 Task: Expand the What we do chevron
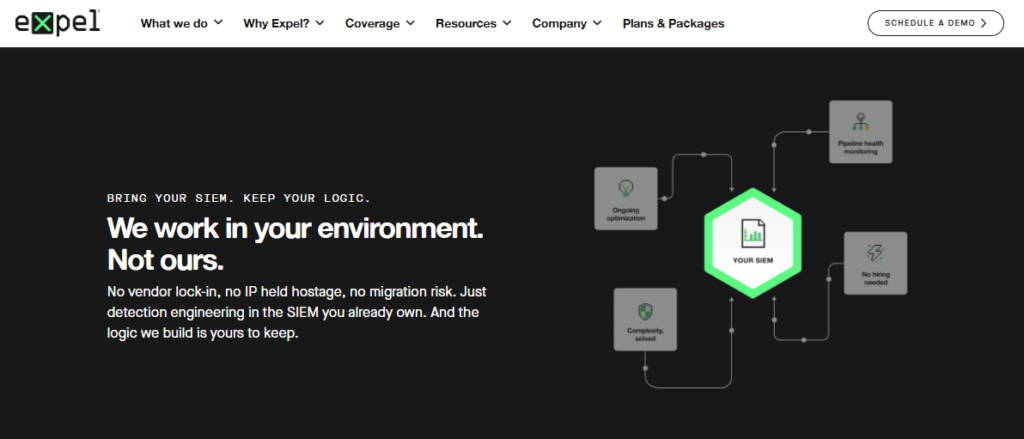tap(218, 22)
